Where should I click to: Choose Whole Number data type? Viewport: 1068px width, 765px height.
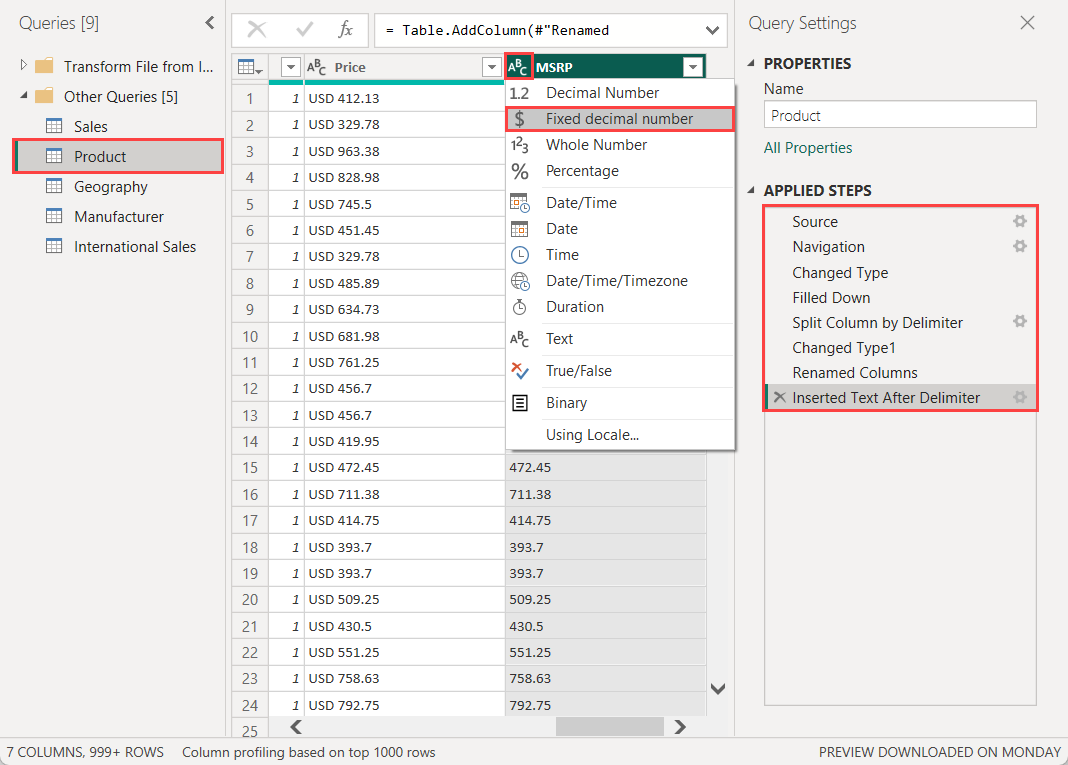pos(620,144)
